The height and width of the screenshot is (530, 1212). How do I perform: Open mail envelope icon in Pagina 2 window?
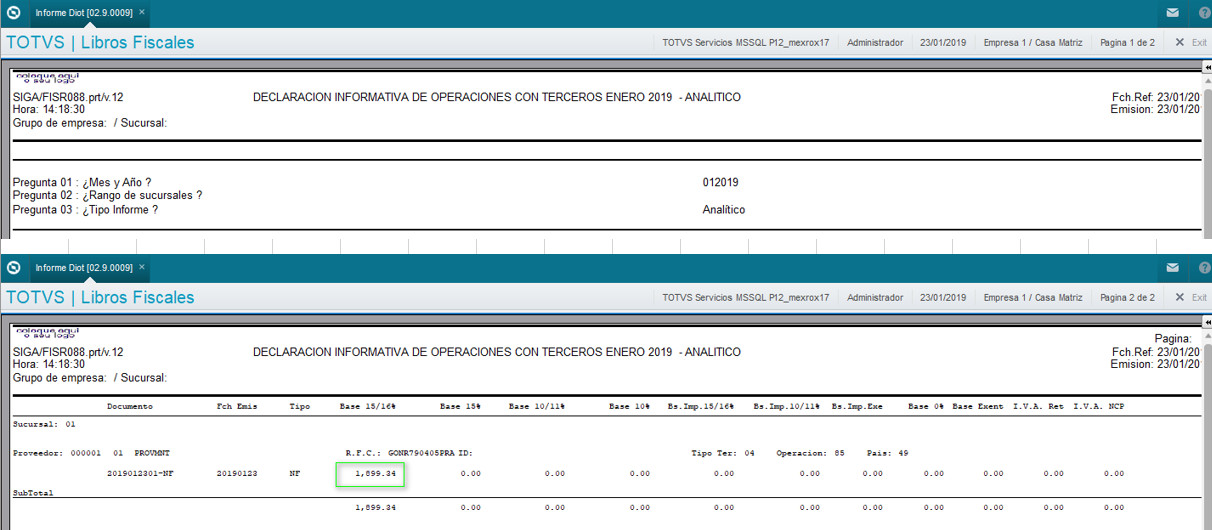pyautogui.click(x=1172, y=268)
